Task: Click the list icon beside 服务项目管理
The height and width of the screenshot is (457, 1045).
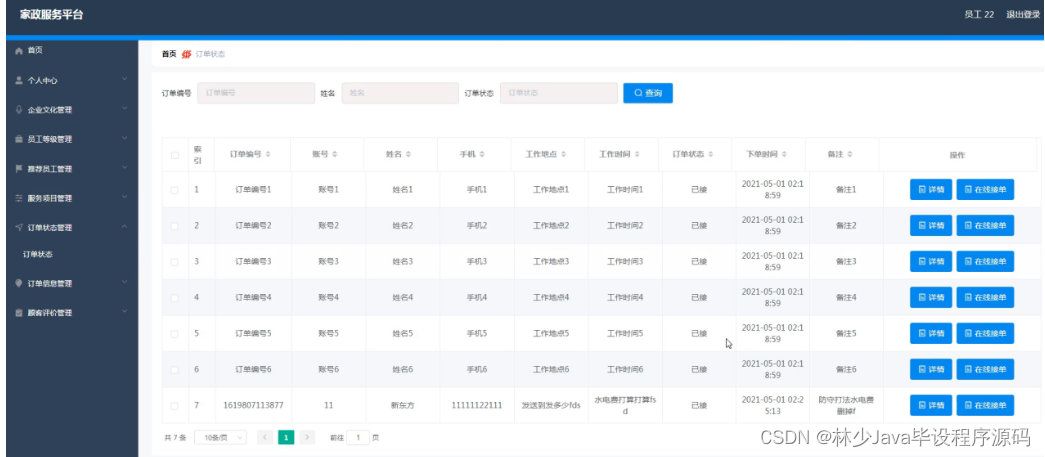Action: [19, 198]
